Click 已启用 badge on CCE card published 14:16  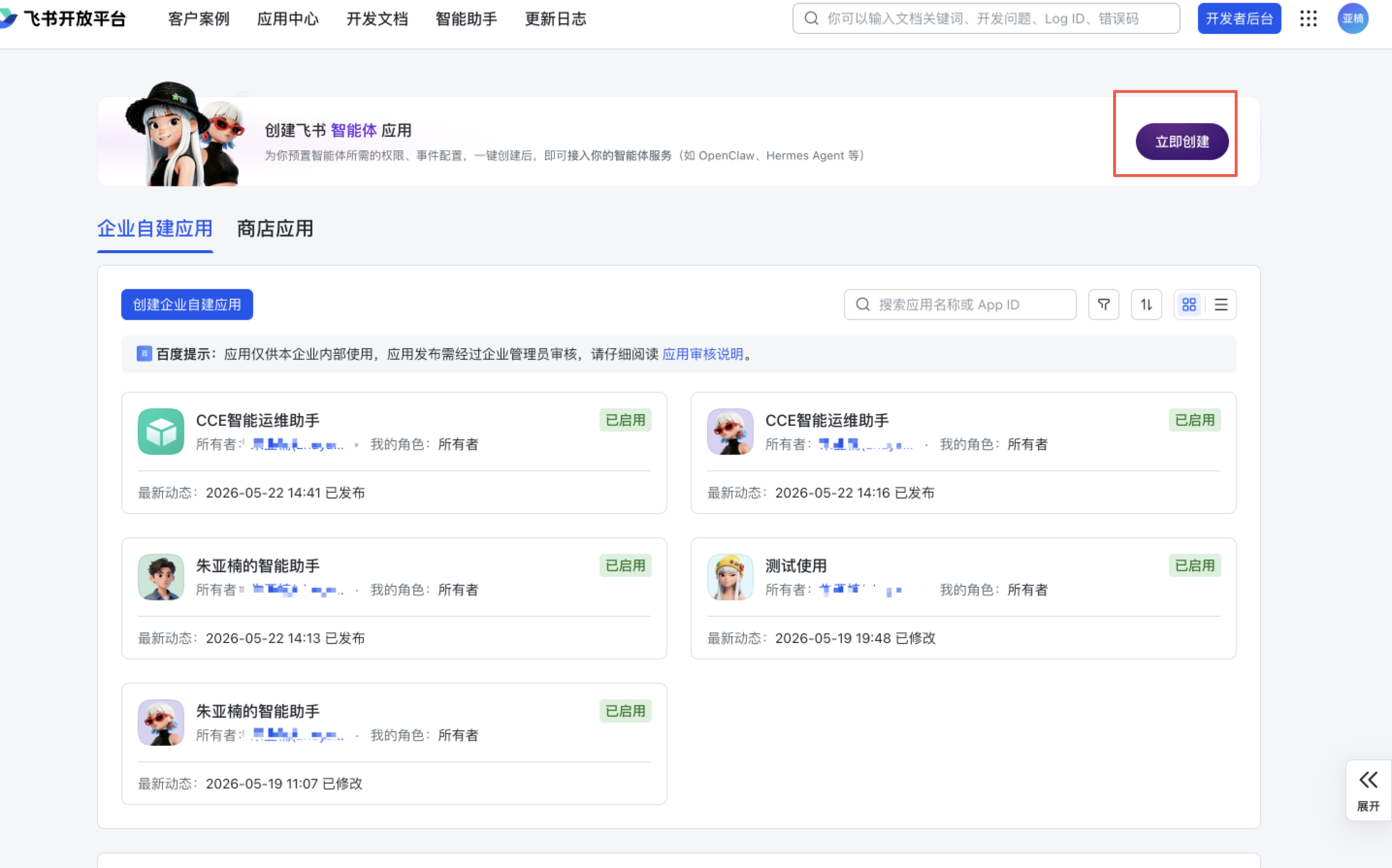[1195, 420]
